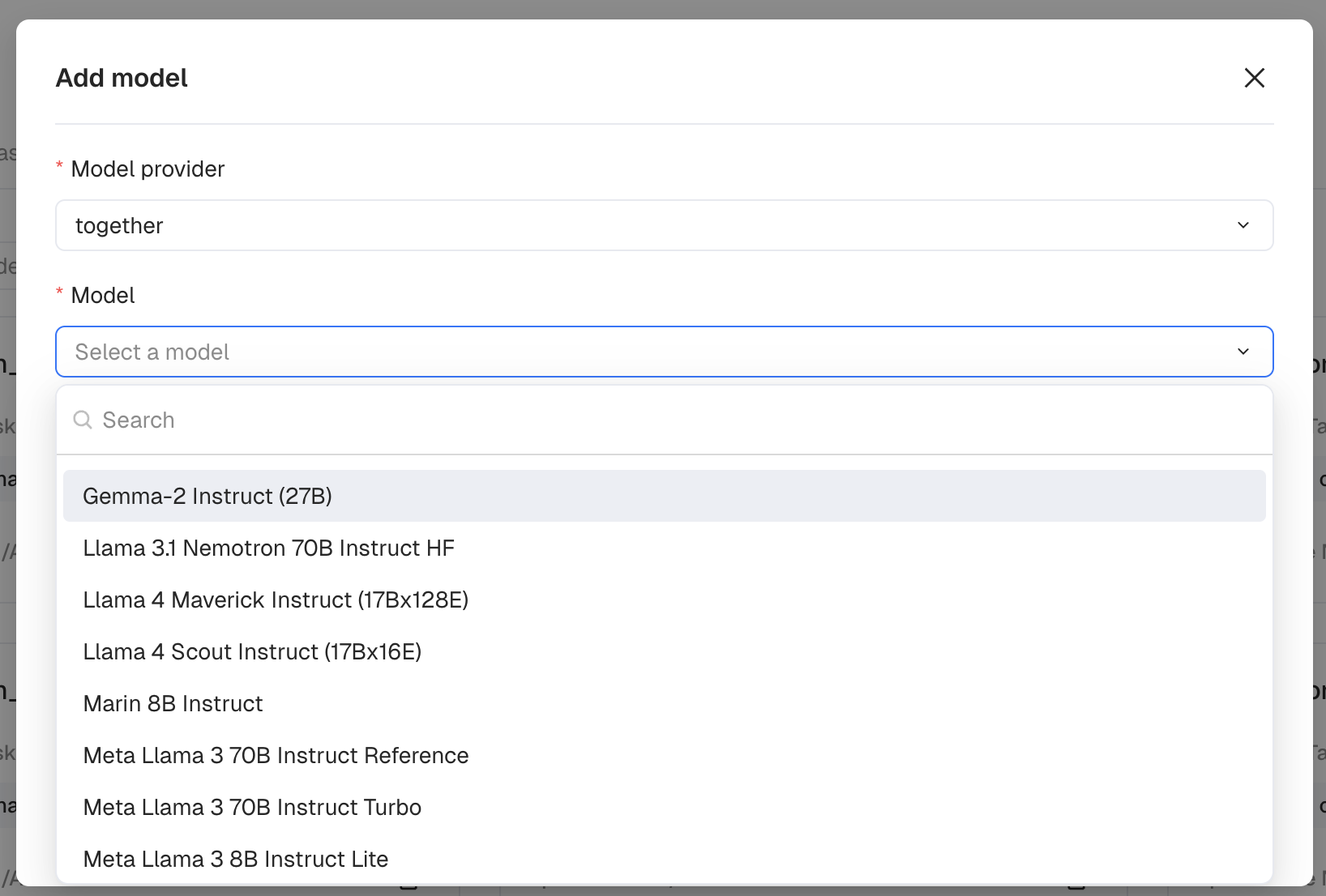Select Meta Llama 3 8B Instruct Lite
The width and height of the screenshot is (1326, 896).
(664, 859)
